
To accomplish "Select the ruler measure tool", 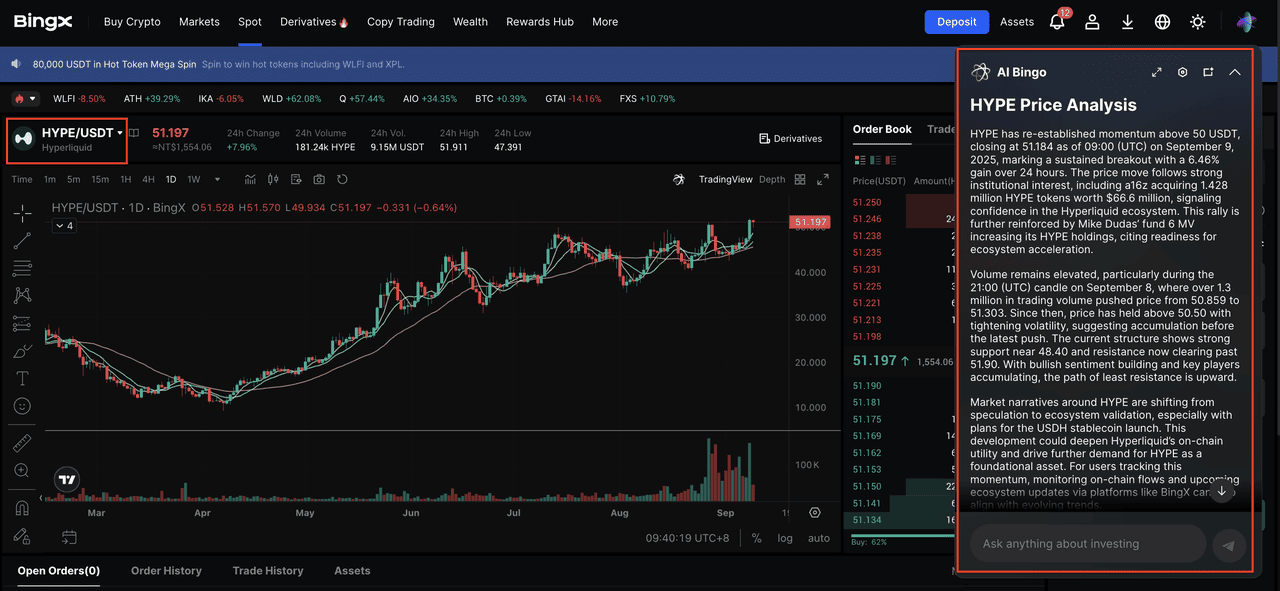I will [x=22, y=443].
